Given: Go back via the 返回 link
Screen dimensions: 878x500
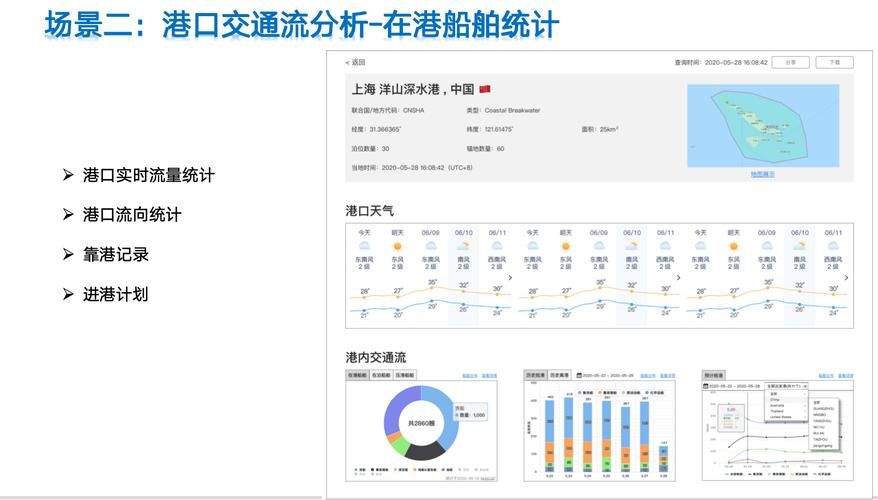Looking at the screenshot, I should pos(356,62).
